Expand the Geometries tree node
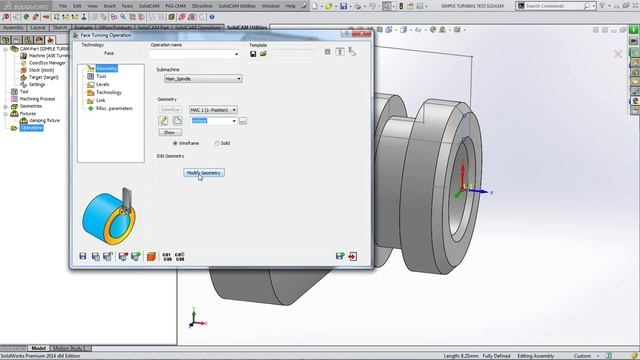This screenshot has height=360, width=640. pos(6,106)
